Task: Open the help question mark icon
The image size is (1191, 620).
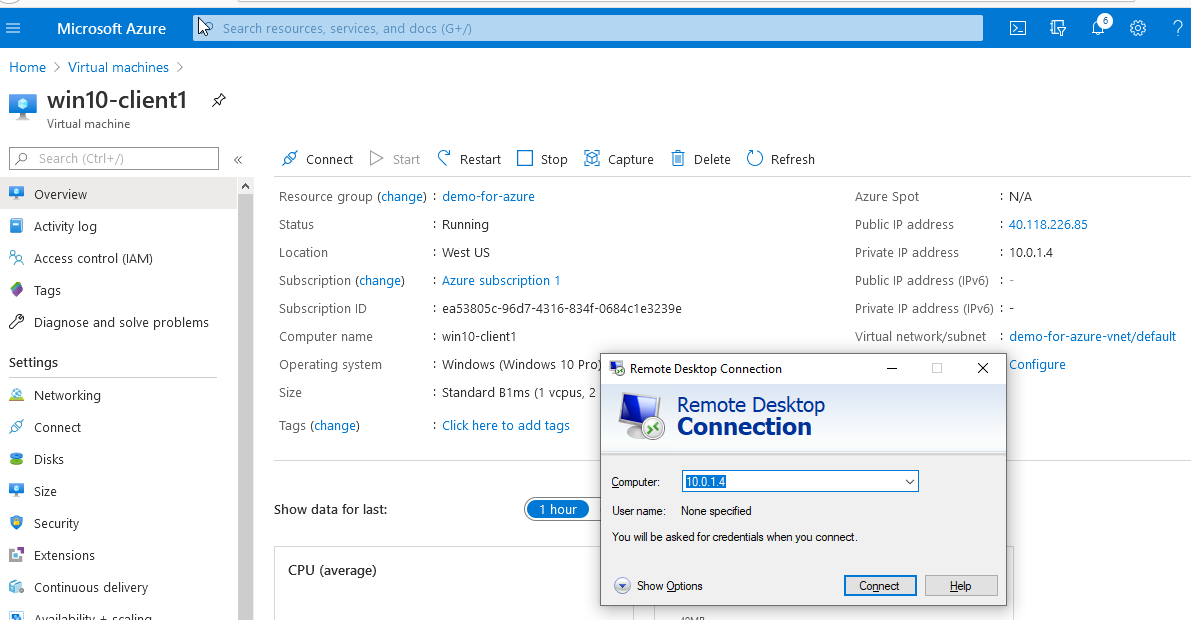Action: coord(1177,29)
